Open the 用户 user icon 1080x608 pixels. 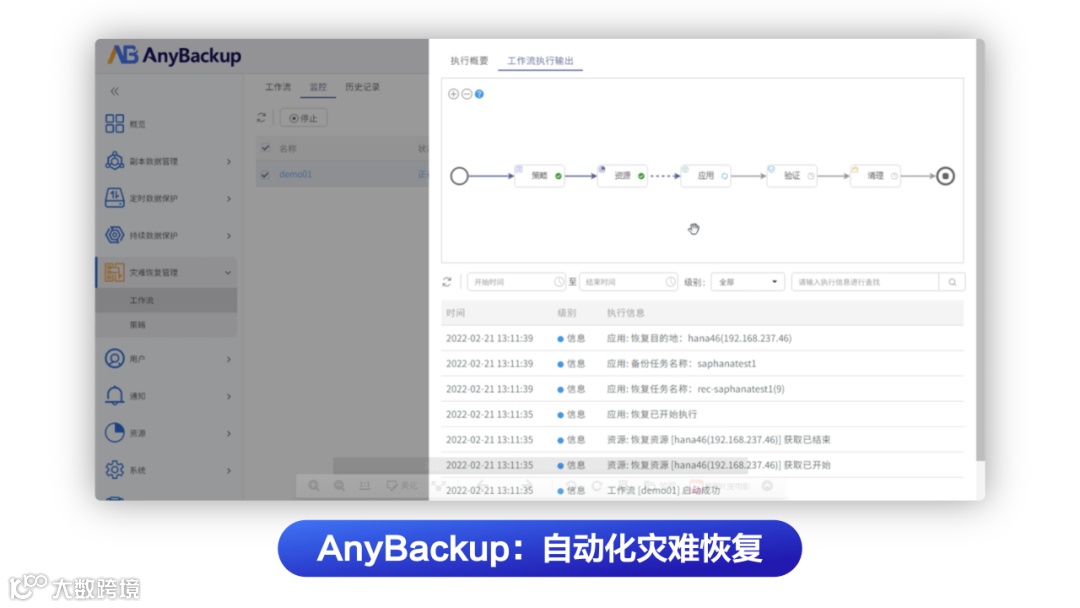(114, 358)
